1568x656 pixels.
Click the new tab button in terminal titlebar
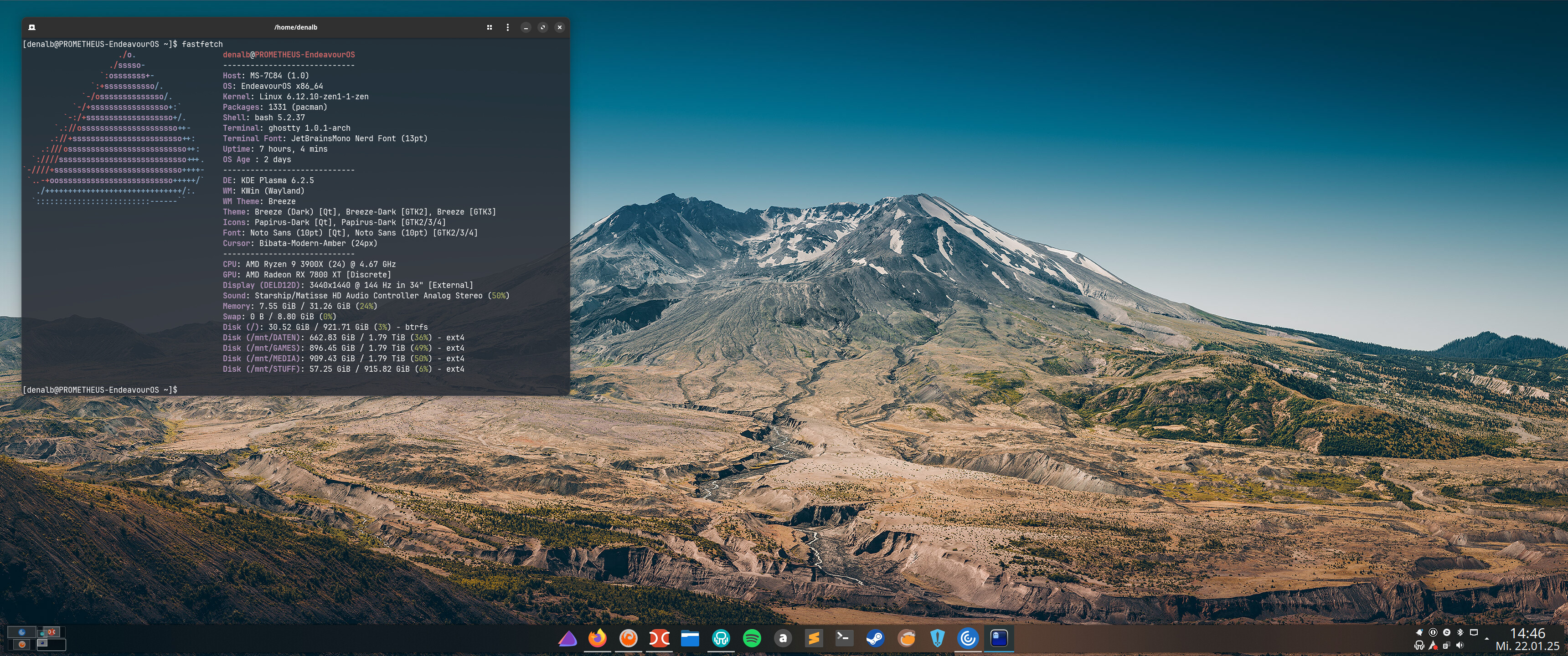(32, 27)
